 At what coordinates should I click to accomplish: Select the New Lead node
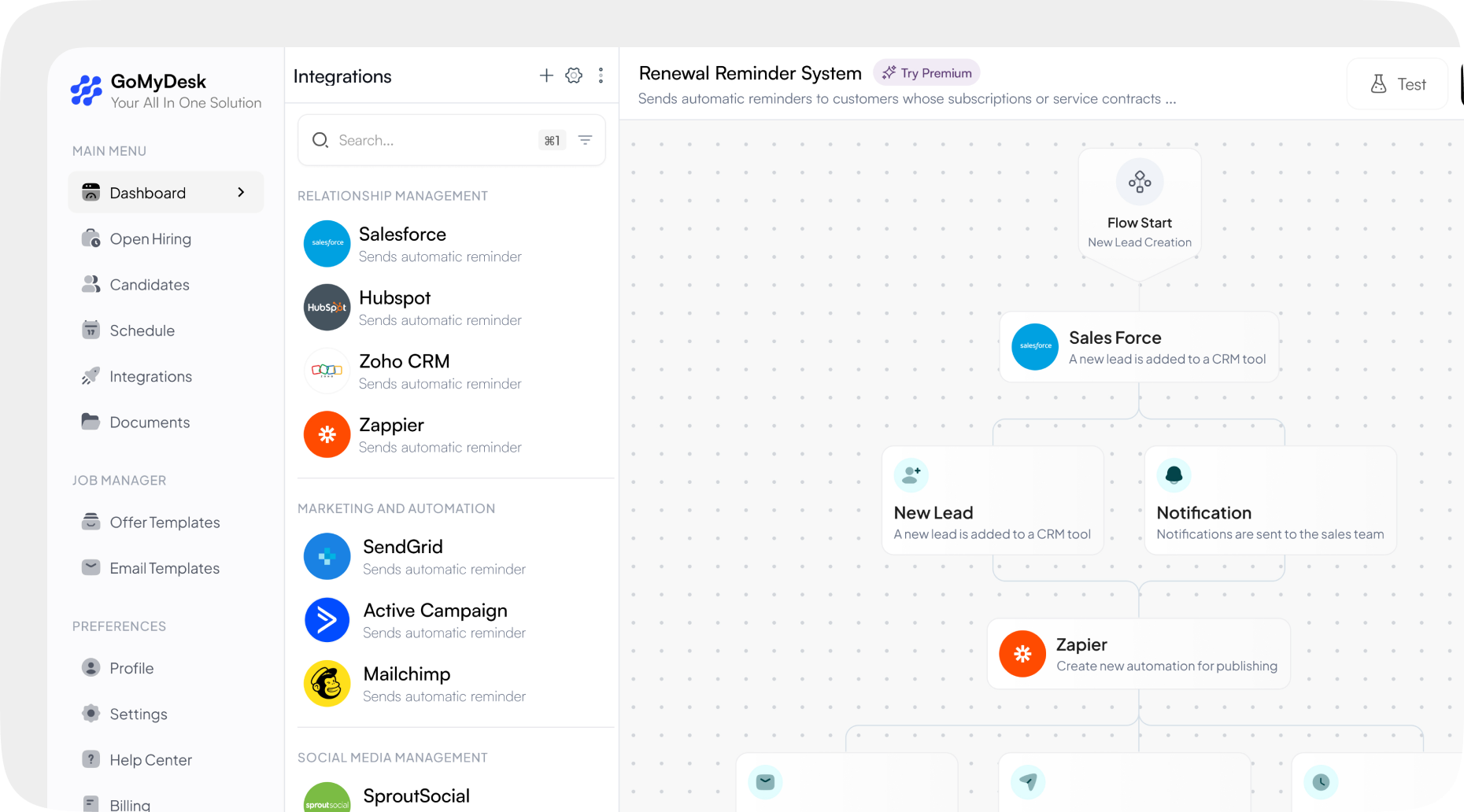click(993, 500)
